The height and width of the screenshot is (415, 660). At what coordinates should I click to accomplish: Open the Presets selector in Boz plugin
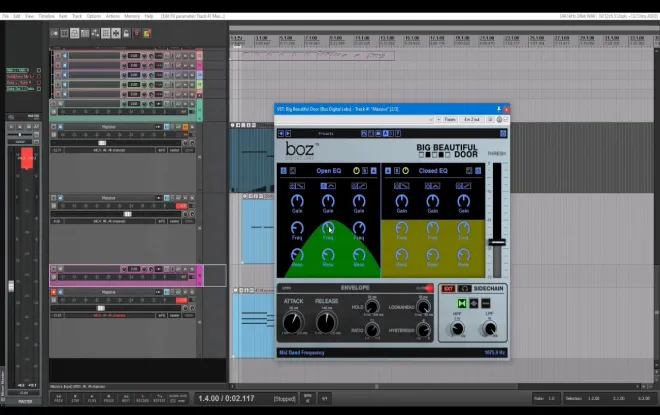coord(325,133)
